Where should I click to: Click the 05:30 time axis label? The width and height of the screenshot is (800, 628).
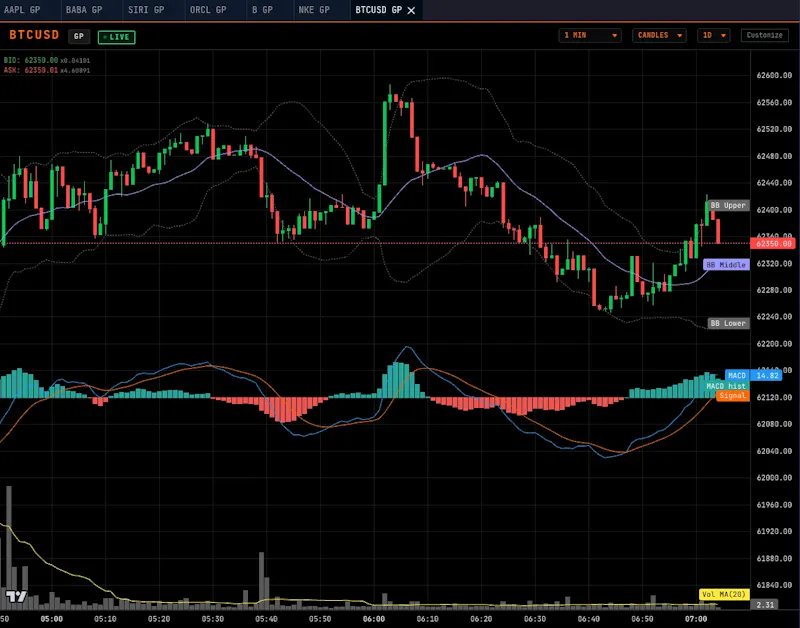coord(213,619)
